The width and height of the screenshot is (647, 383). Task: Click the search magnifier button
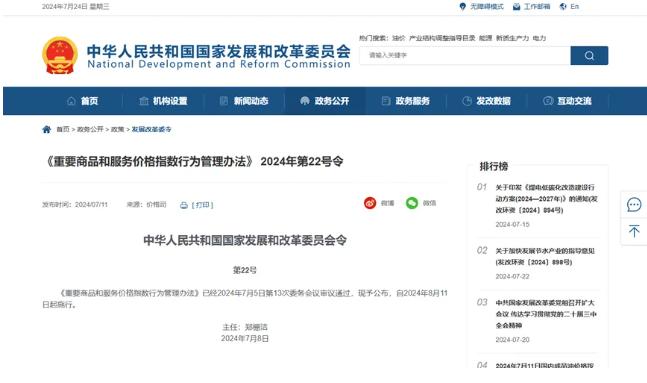pyautogui.click(x=589, y=55)
